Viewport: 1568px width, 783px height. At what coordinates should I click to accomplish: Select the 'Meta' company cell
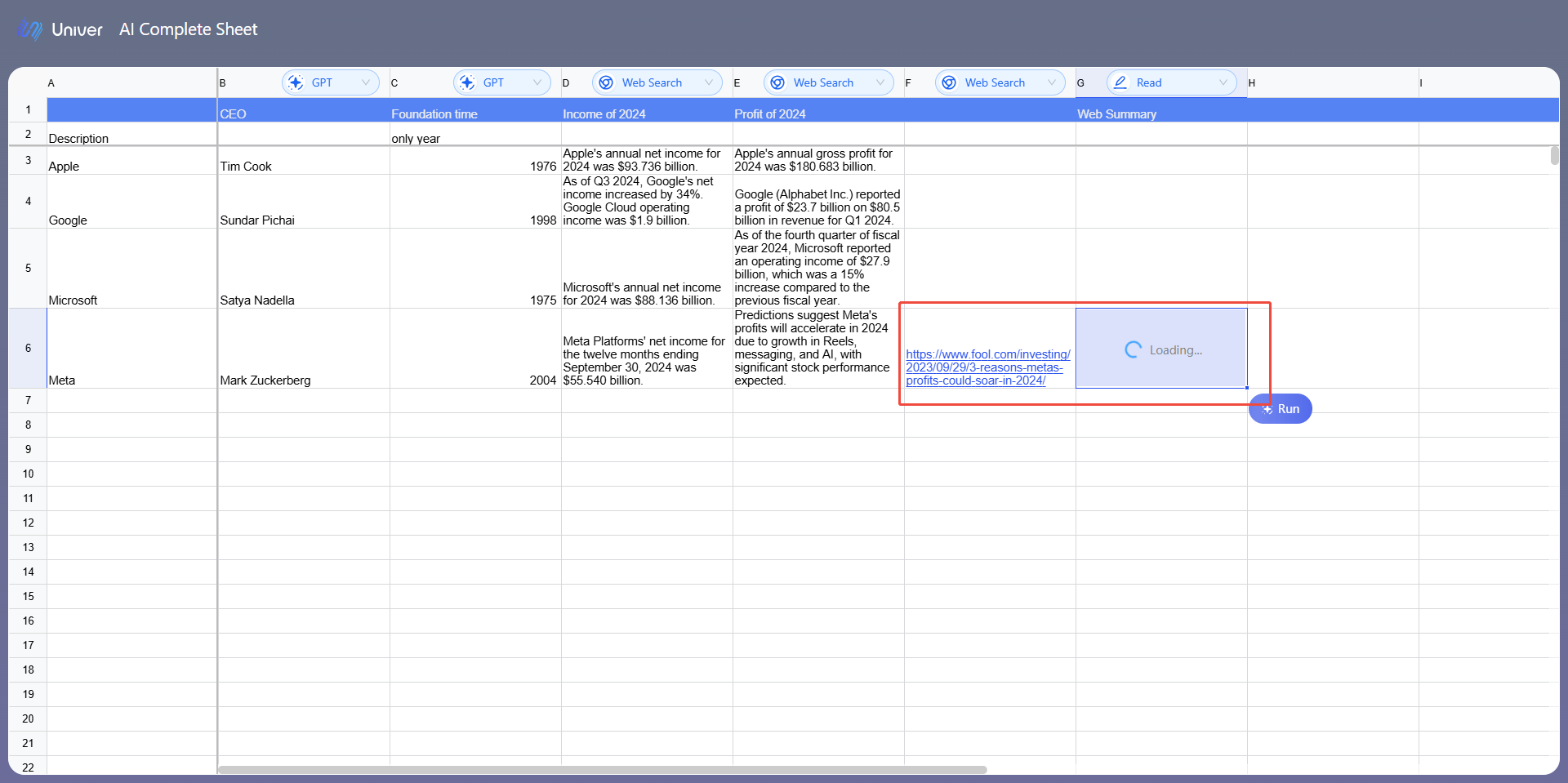(131, 349)
